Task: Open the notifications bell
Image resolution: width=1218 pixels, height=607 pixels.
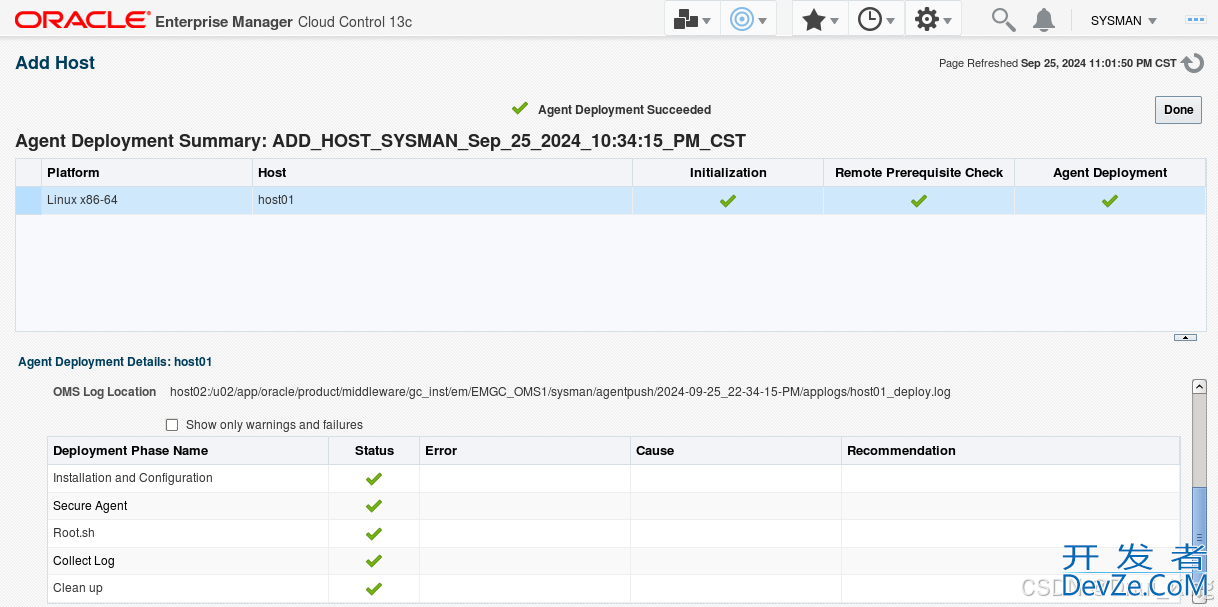Action: 1044,20
